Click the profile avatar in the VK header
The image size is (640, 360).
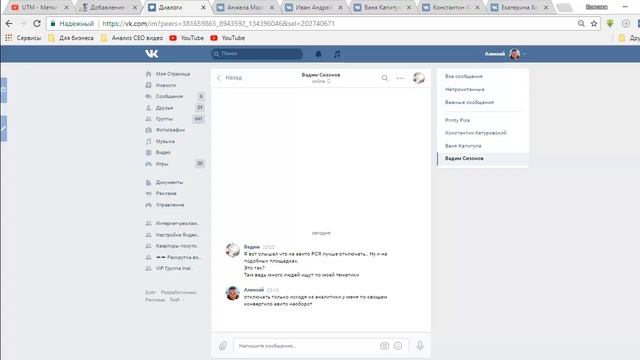pyautogui.click(x=514, y=53)
